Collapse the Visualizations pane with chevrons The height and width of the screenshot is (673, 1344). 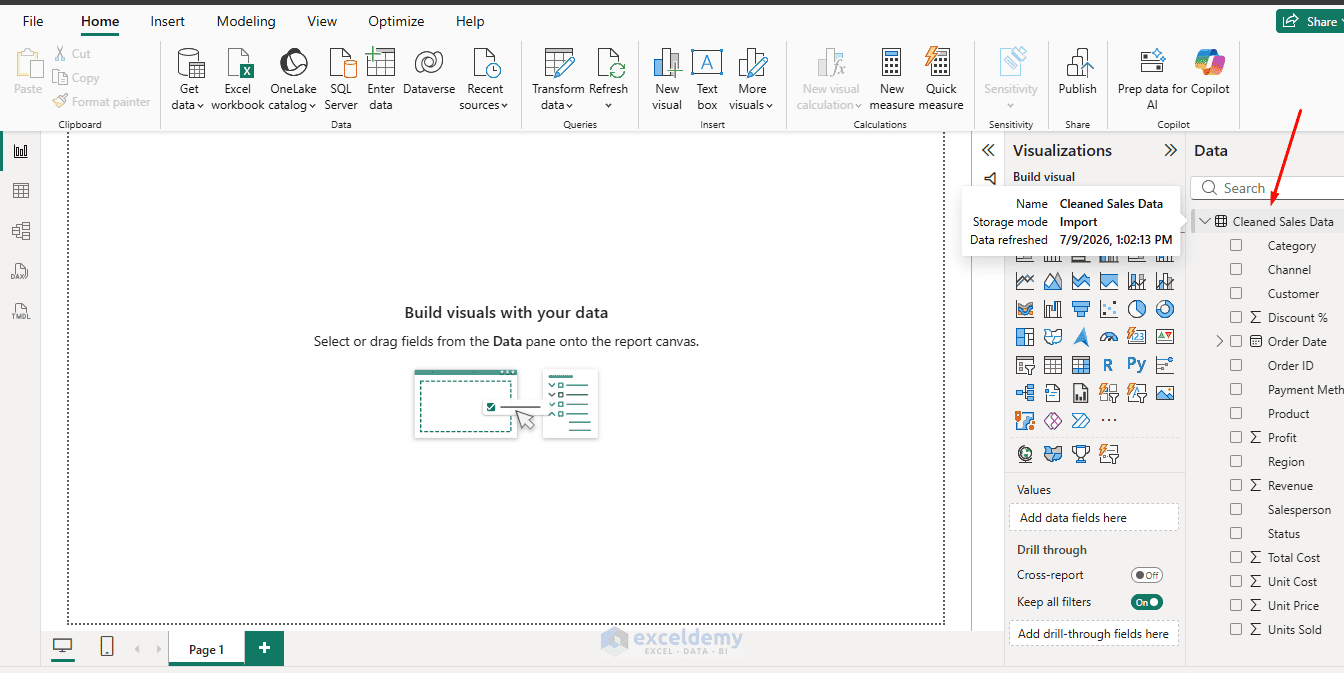(x=1170, y=150)
